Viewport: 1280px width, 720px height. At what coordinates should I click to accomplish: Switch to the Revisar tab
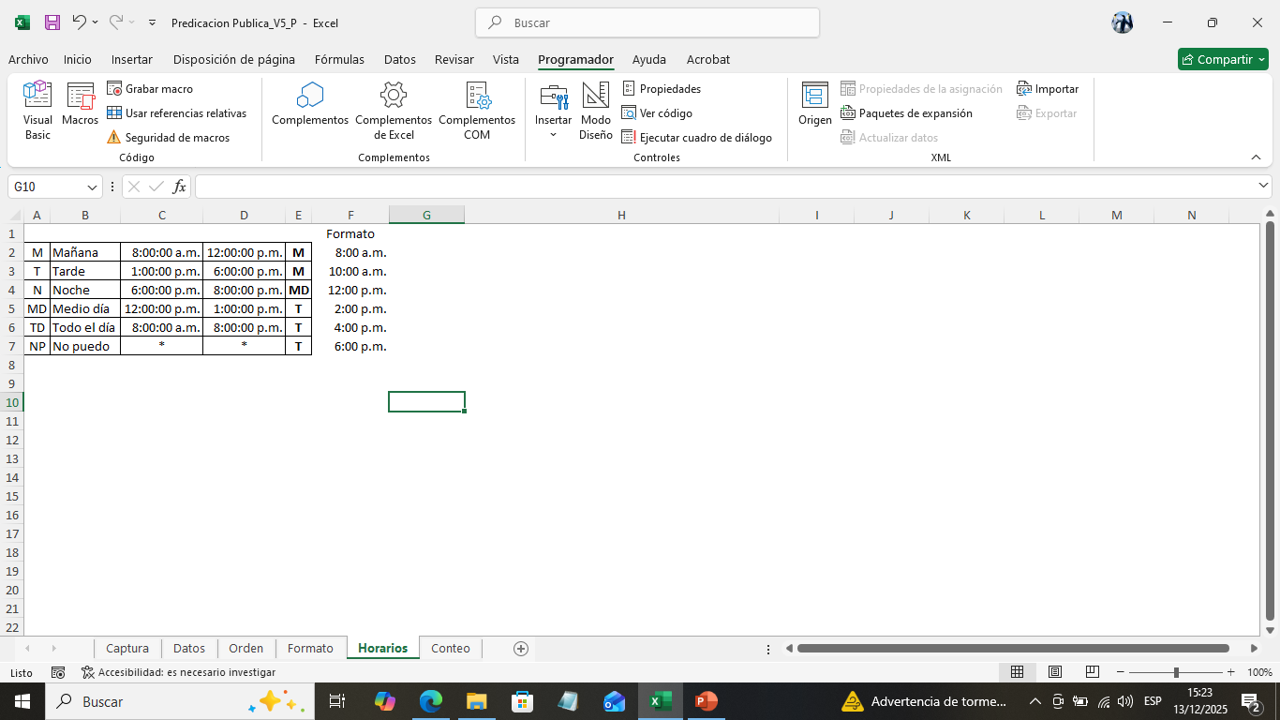454,59
